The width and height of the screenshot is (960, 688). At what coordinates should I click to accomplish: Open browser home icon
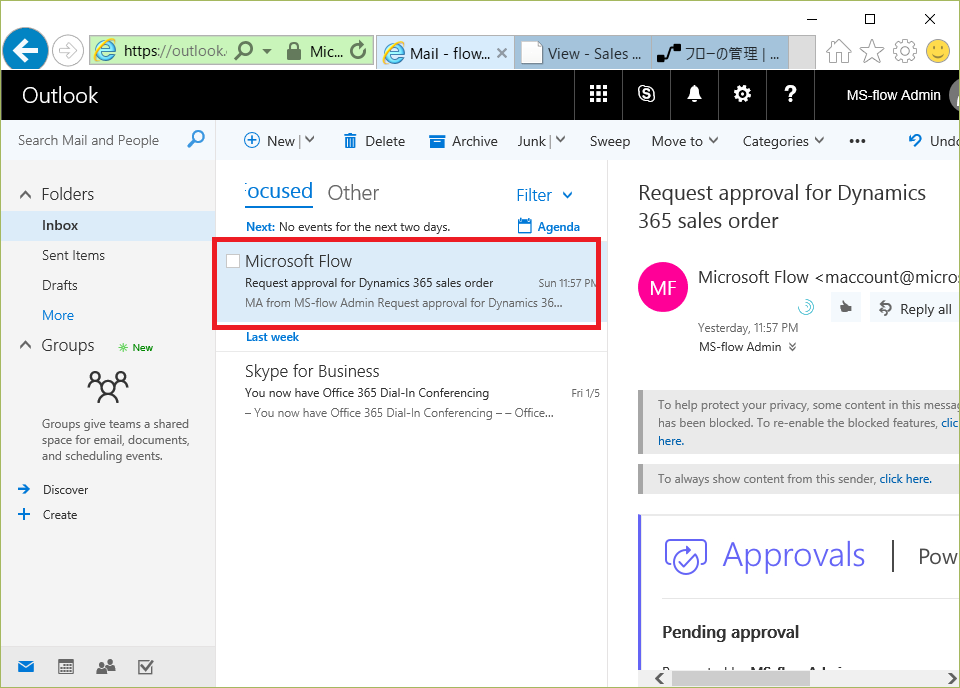click(x=838, y=51)
